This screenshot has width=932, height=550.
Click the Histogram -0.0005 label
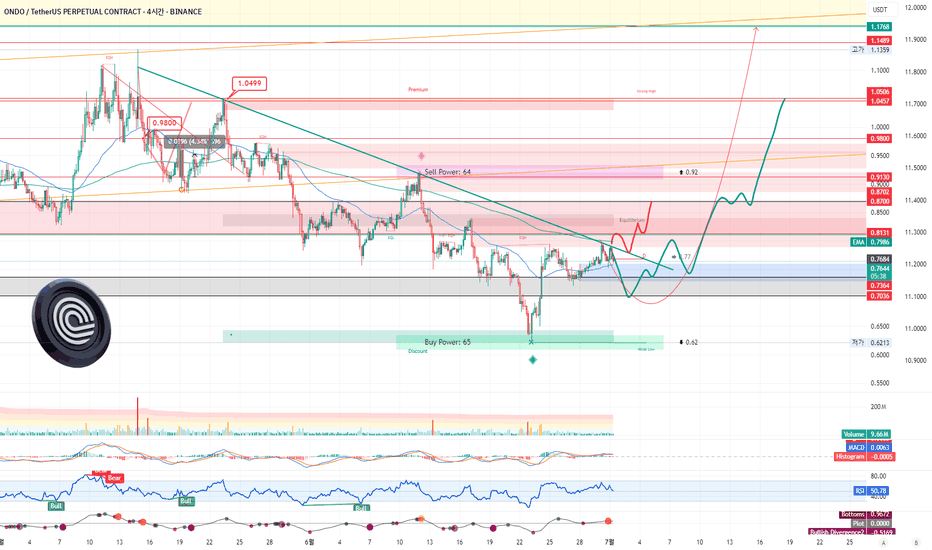pyautogui.click(x=864, y=457)
